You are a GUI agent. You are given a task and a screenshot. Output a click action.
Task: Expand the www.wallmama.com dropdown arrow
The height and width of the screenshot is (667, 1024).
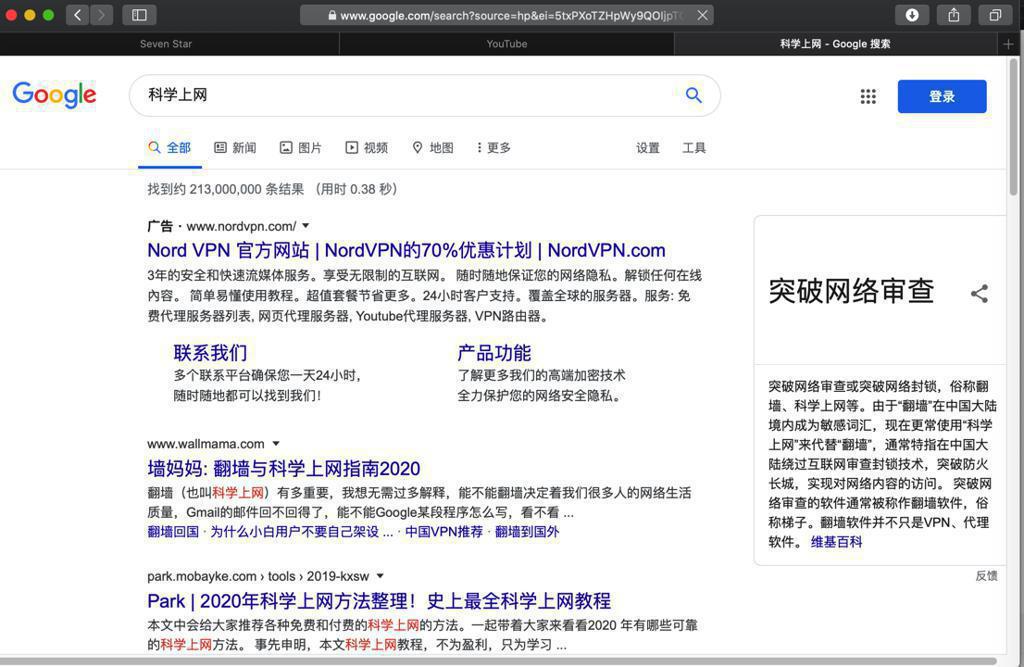click(x=276, y=444)
